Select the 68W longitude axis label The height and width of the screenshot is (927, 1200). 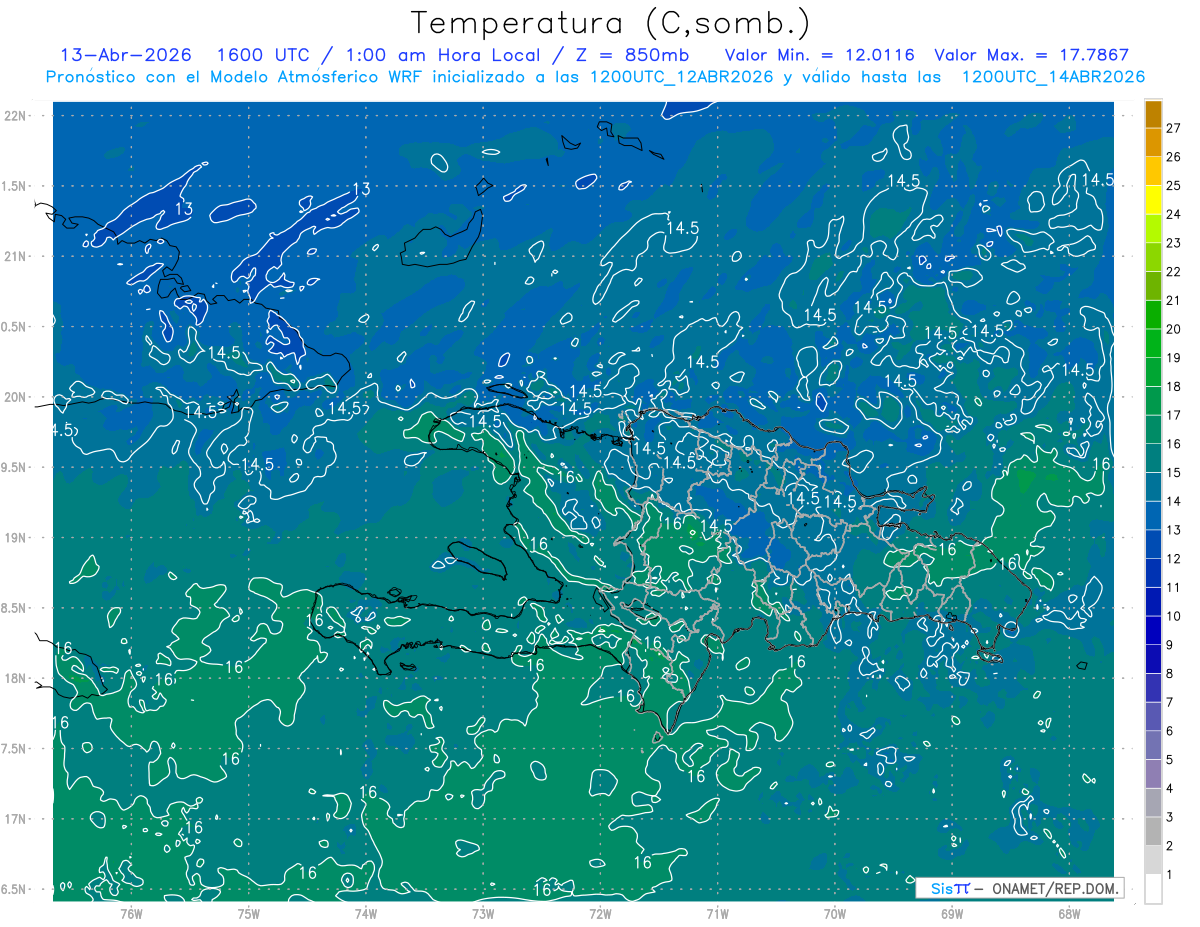(x=1069, y=913)
